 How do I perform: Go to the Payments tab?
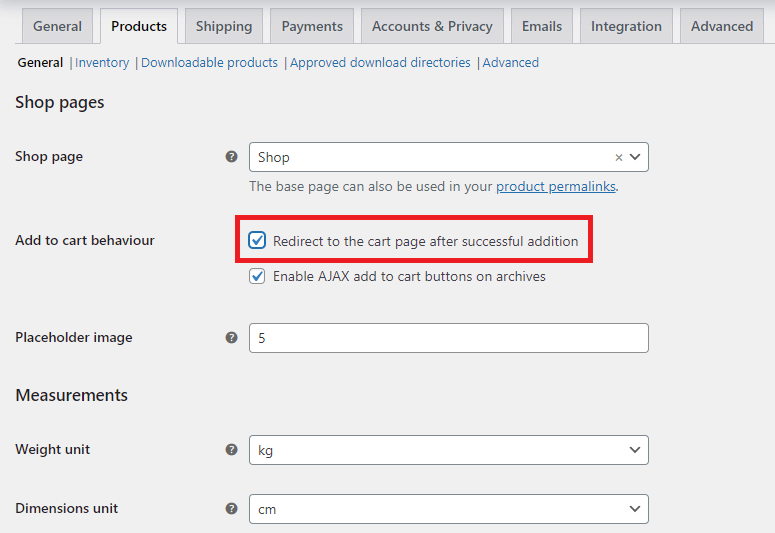pyautogui.click(x=312, y=26)
